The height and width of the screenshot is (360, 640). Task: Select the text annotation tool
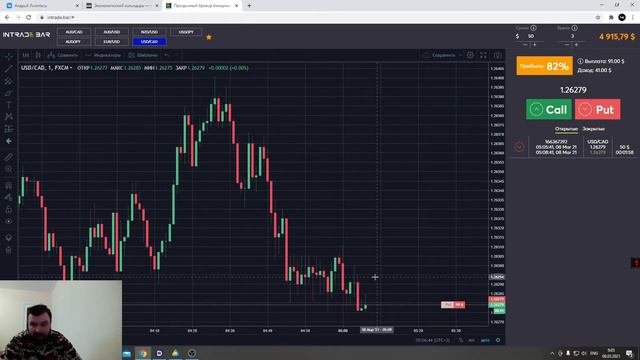click(9, 105)
